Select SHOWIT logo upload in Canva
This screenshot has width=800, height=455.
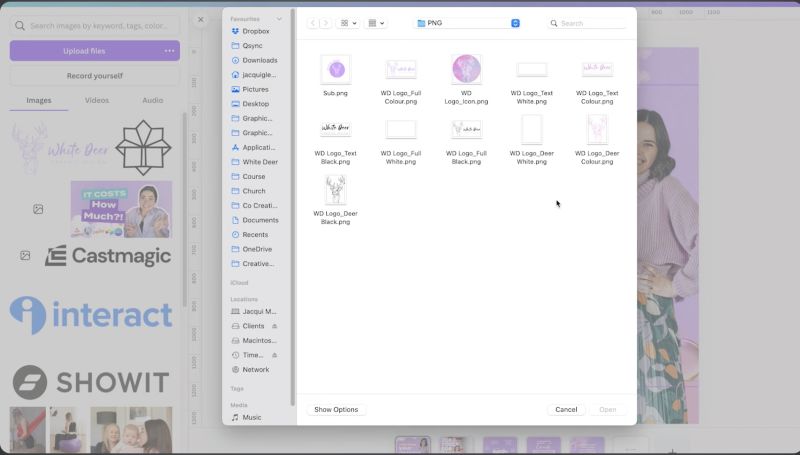[x=91, y=382]
